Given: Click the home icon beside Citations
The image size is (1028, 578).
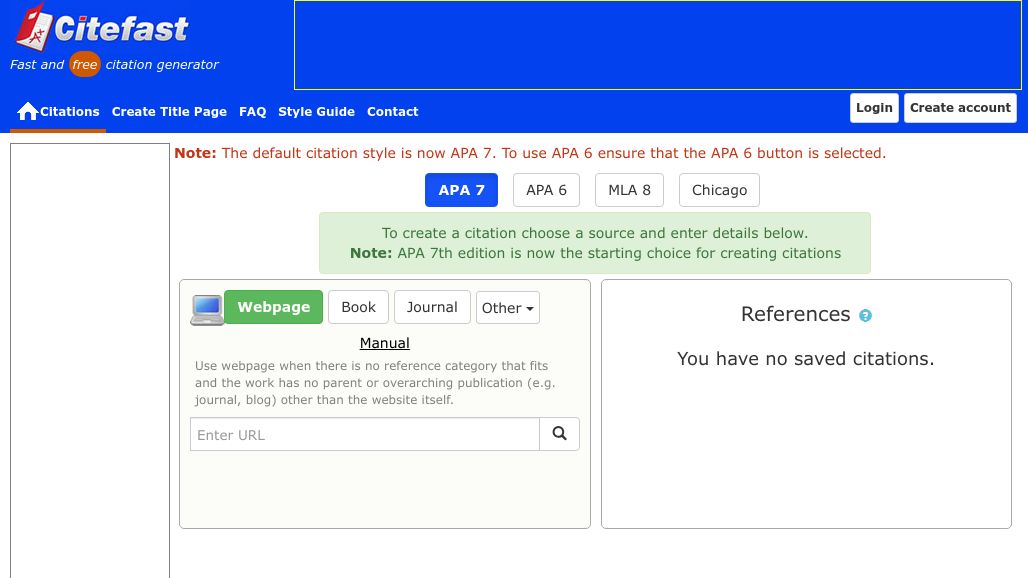Looking at the screenshot, I should pyautogui.click(x=28, y=111).
